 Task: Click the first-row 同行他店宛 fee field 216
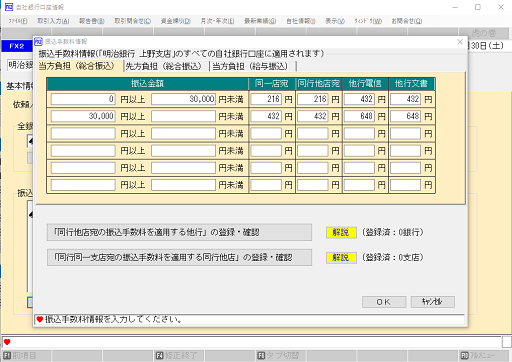(x=313, y=99)
